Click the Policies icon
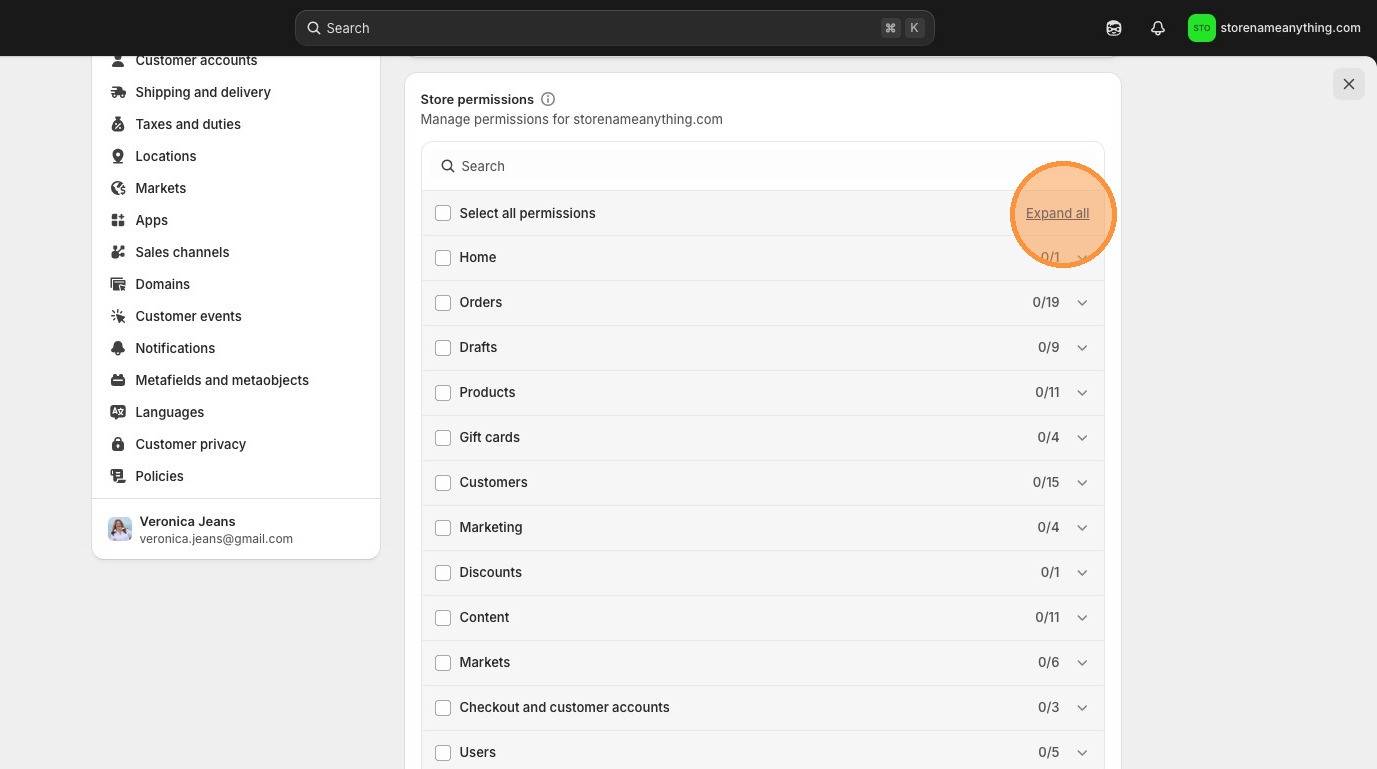Viewport: 1377px width, 769px height. (x=118, y=476)
